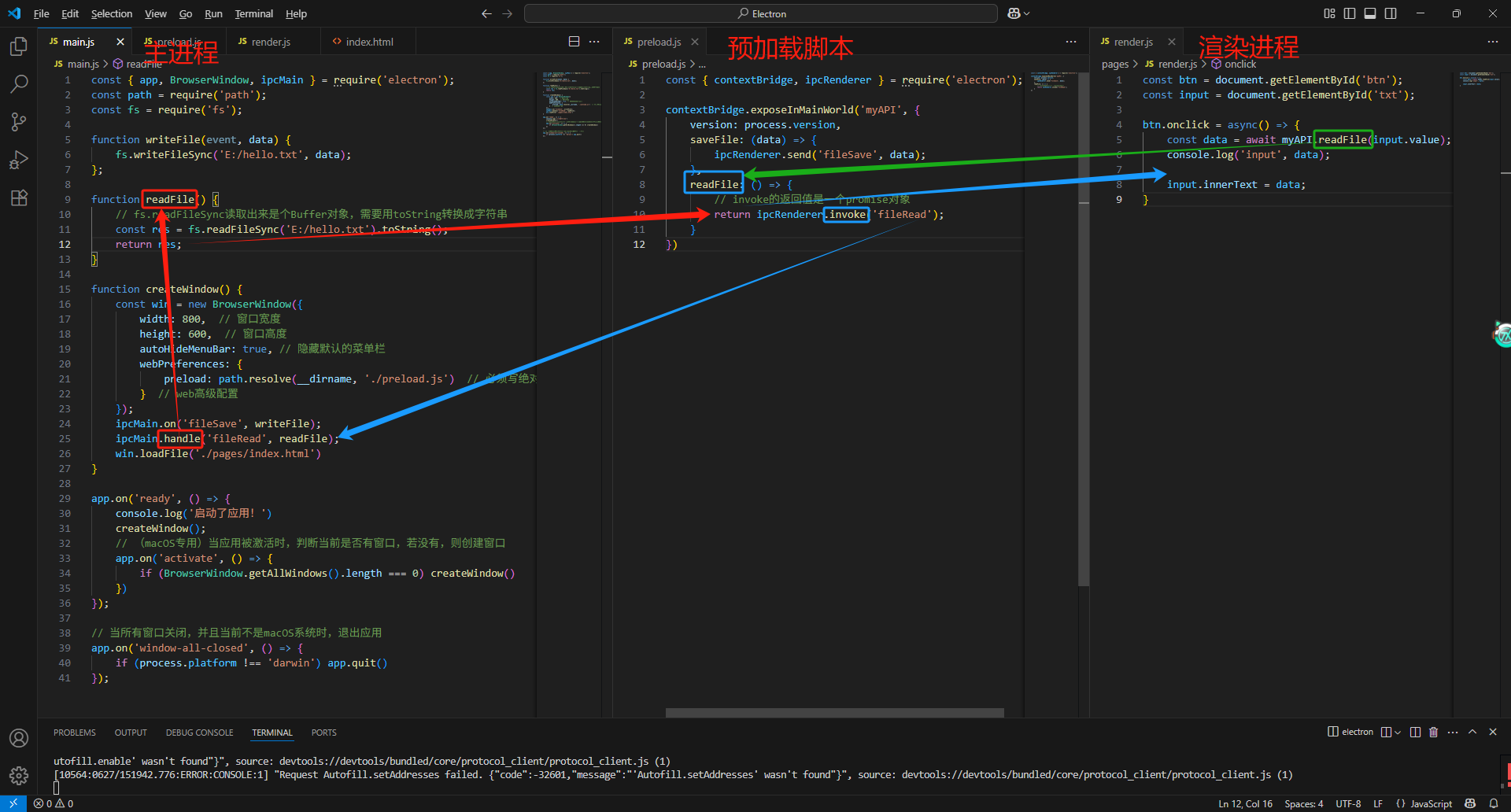Click the Go Back arrow

pos(486,13)
